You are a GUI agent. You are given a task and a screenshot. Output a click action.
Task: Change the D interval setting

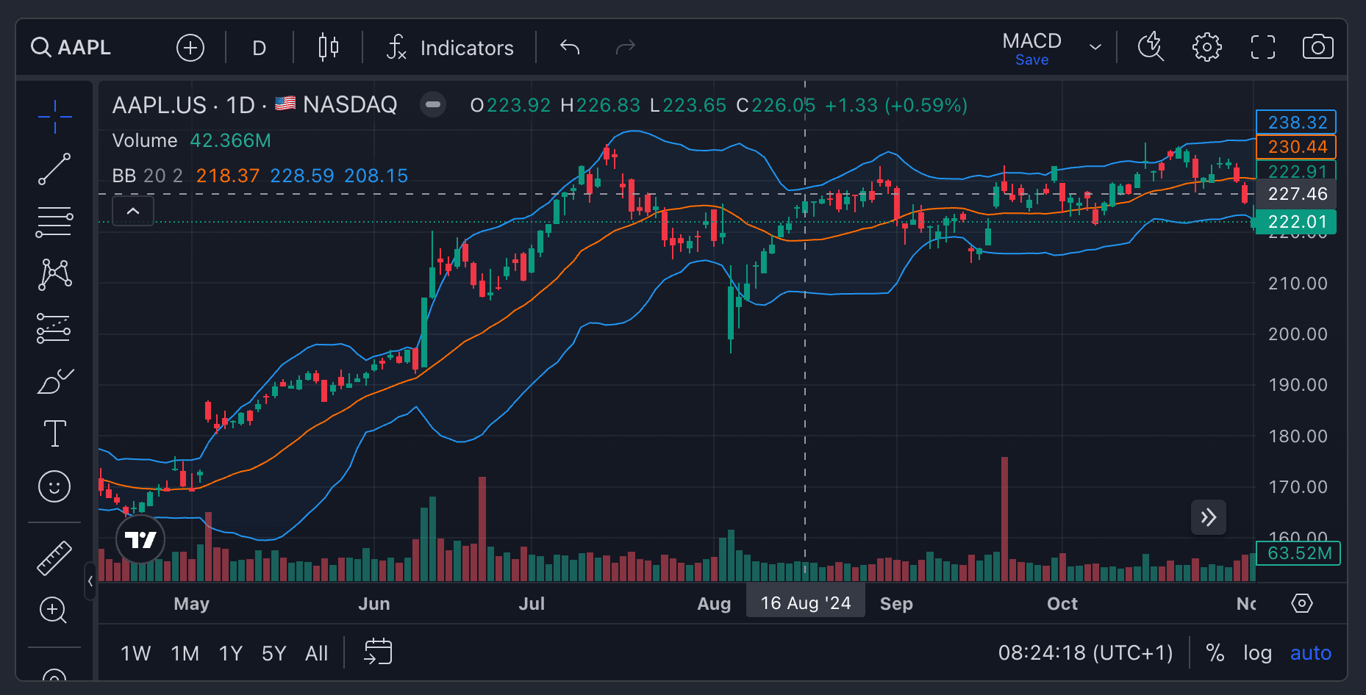pyautogui.click(x=259, y=47)
